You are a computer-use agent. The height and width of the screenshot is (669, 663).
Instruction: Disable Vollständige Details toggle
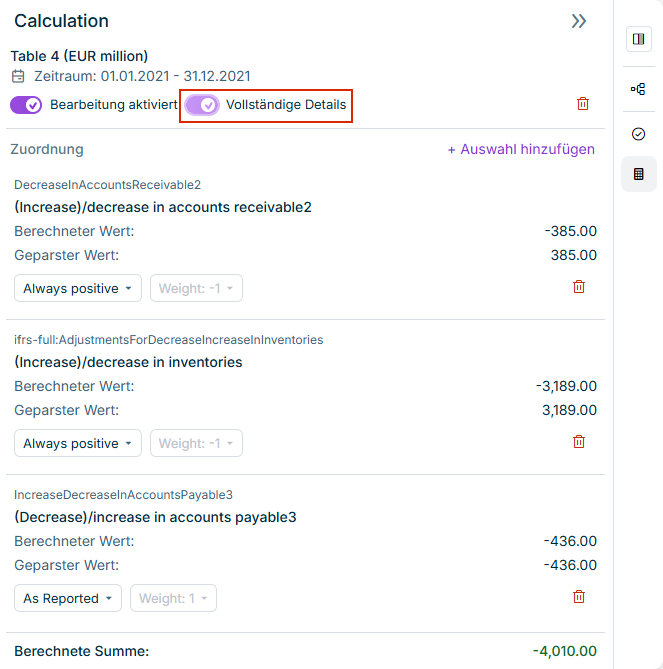pyautogui.click(x=202, y=105)
